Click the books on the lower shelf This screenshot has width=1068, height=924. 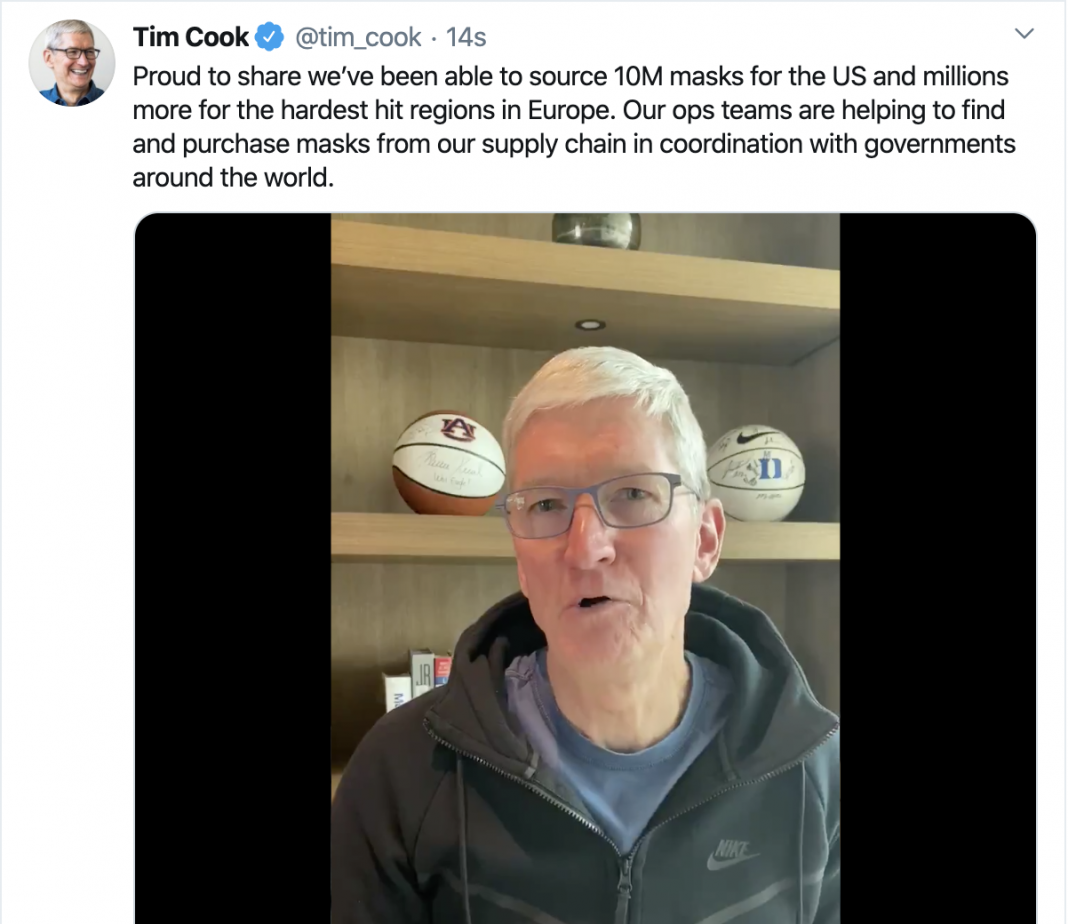(x=417, y=680)
